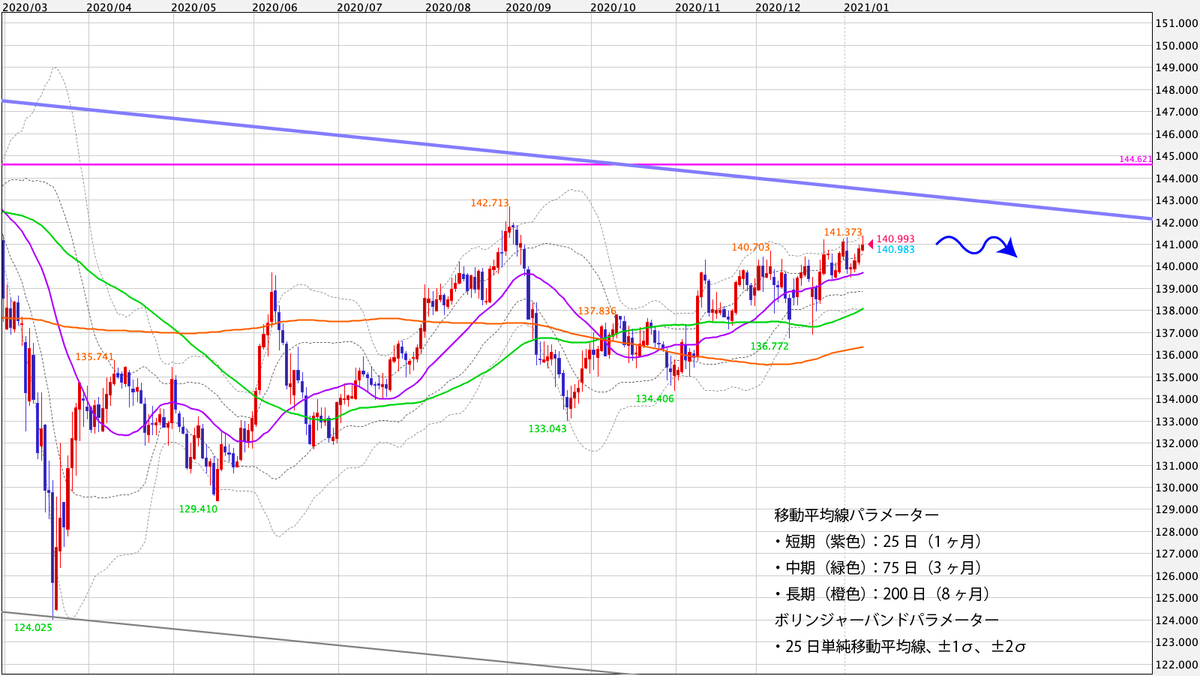Click the 2021/01 date label
Image resolution: width=1200 pixels, height=676 pixels.
click(866, 6)
